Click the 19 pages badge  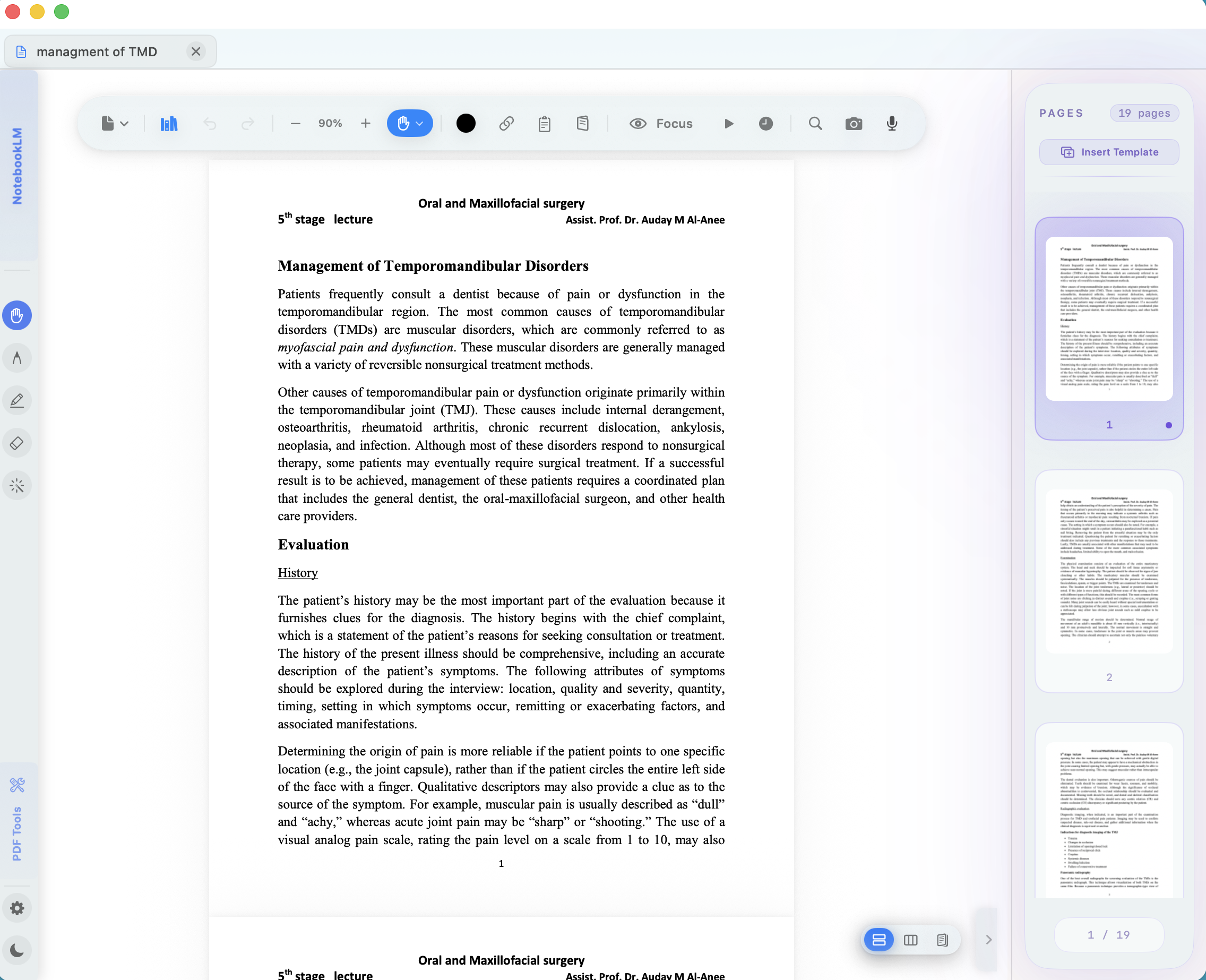coord(1144,113)
